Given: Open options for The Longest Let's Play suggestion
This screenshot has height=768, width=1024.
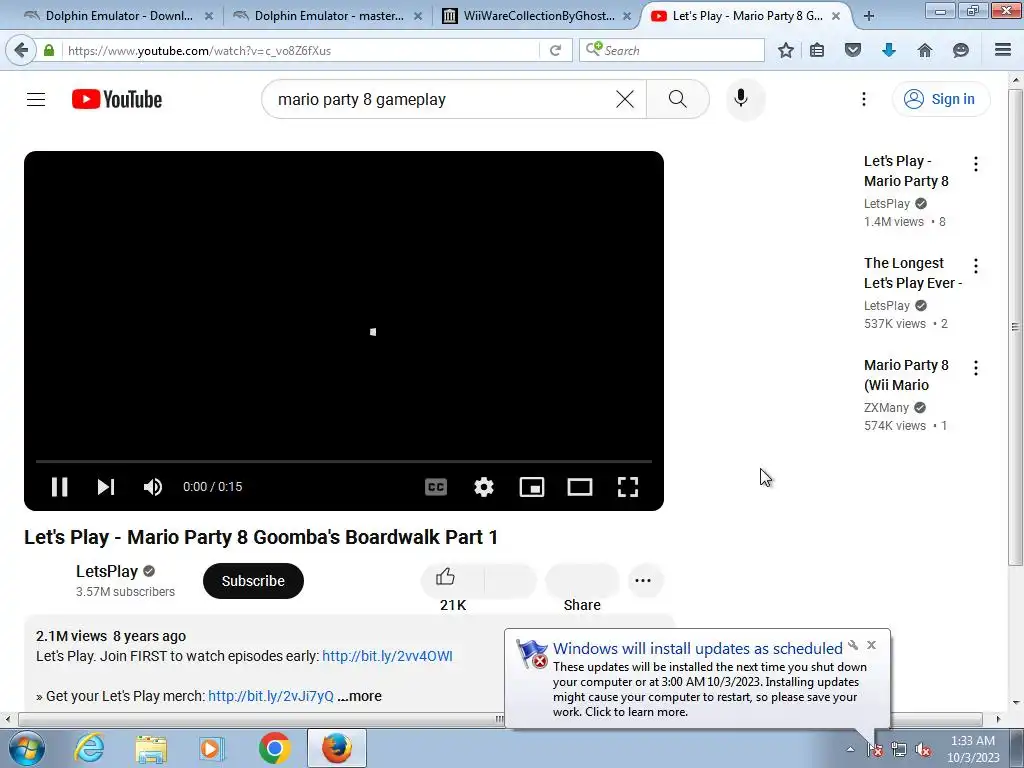Looking at the screenshot, I should (x=976, y=266).
